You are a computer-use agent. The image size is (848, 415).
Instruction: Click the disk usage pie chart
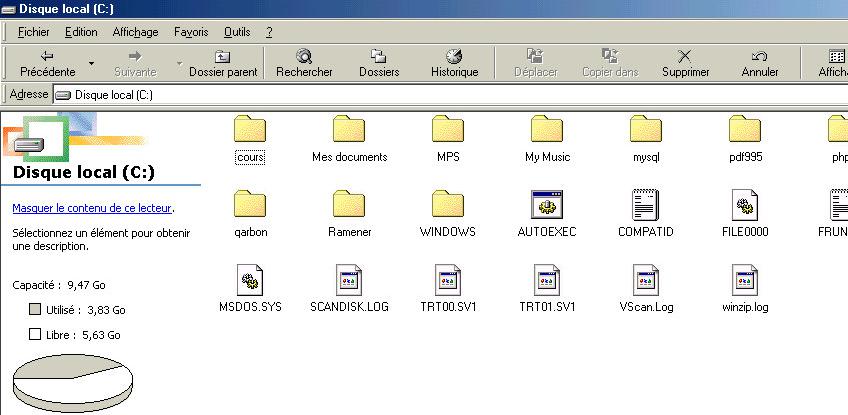[x=72, y=387]
